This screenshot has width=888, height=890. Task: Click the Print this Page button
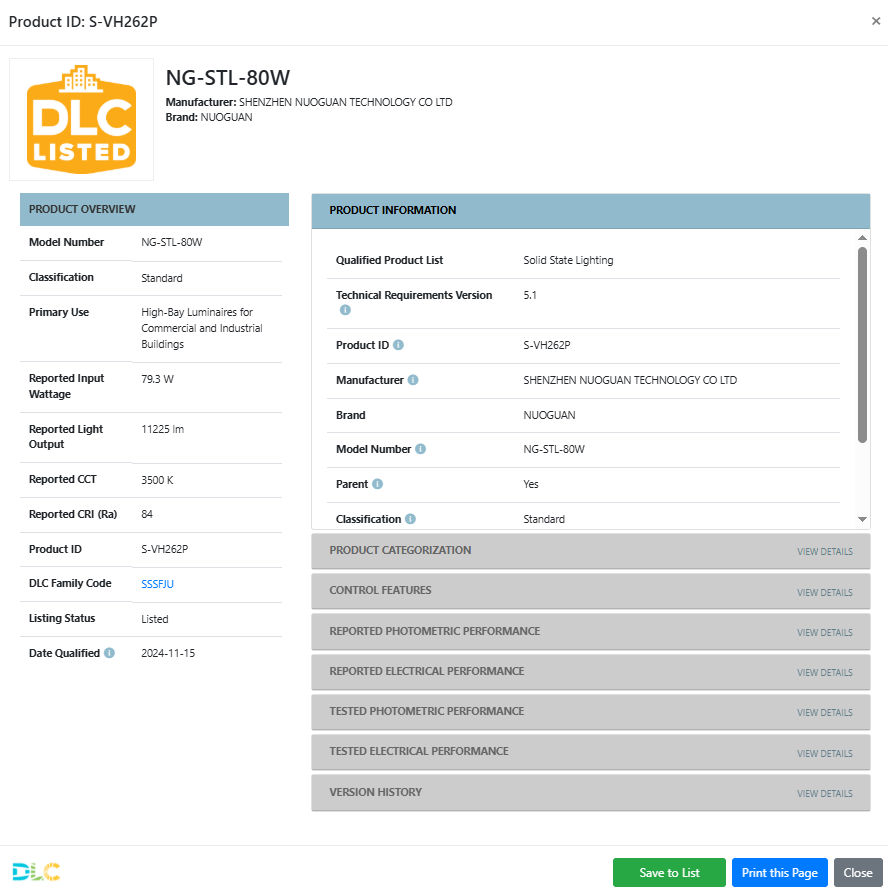(x=780, y=872)
